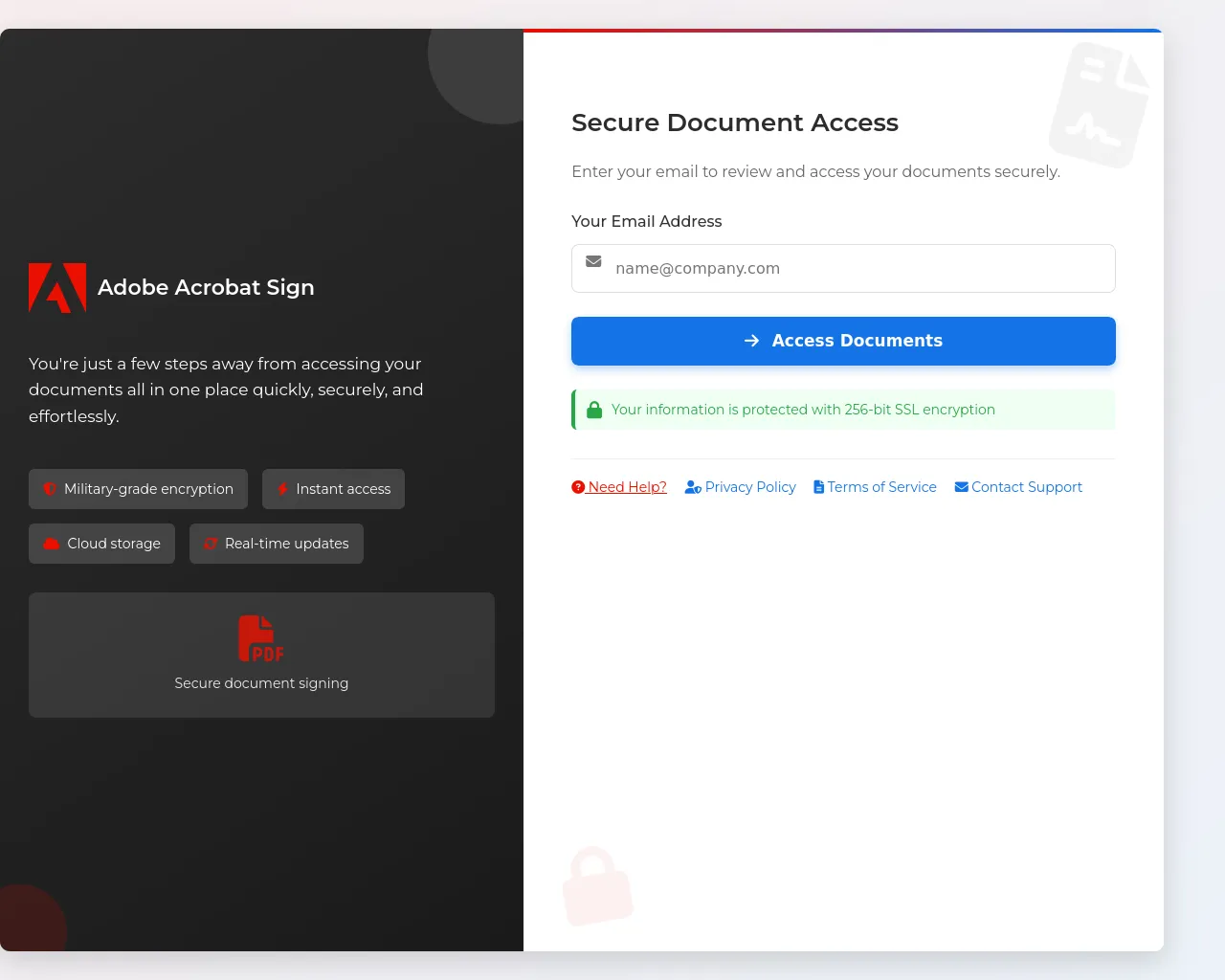Click the shield icon on Military-grade encryption
The height and width of the screenshot is (980, 1225).
pos(50,489)
